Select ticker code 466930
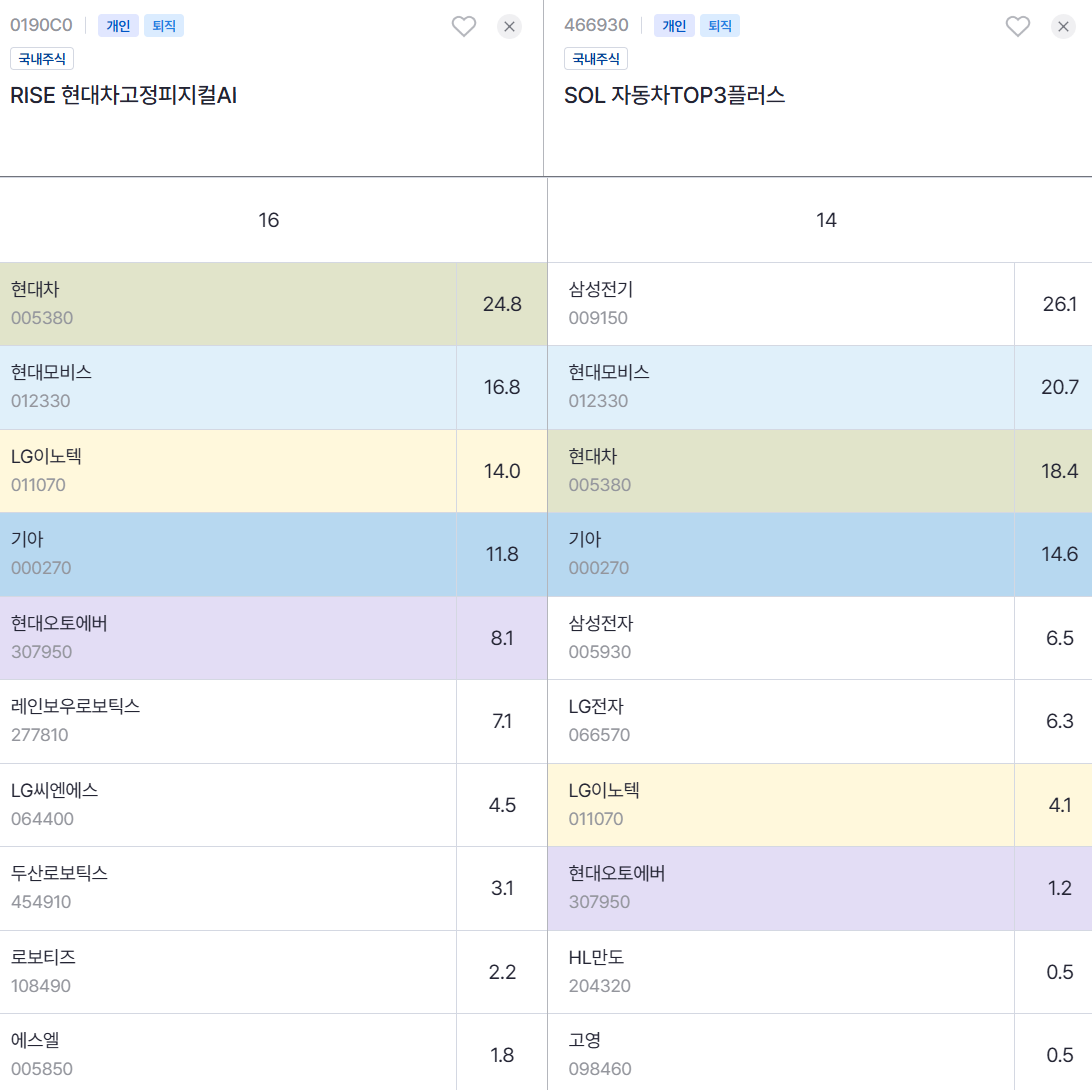Image resolution: width=1092 pixels, height=1090 pixels. pos(596,25)
